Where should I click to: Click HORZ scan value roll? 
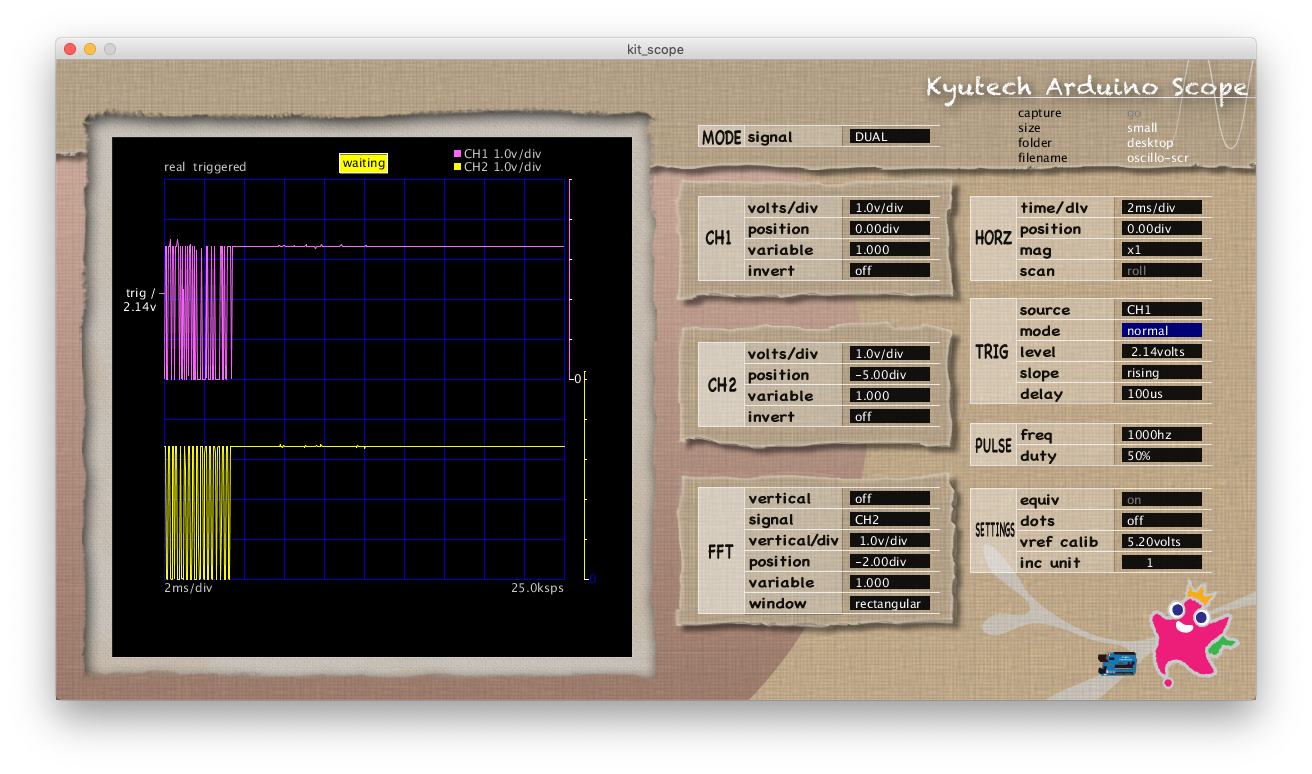click(1162, 271)
